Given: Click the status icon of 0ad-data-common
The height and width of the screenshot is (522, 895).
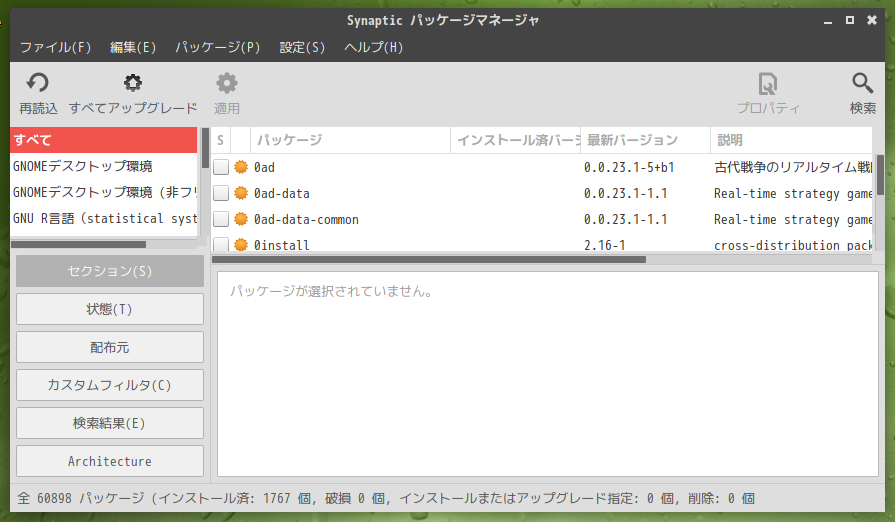Looking at the screenshot, I should tap(241, 219).
